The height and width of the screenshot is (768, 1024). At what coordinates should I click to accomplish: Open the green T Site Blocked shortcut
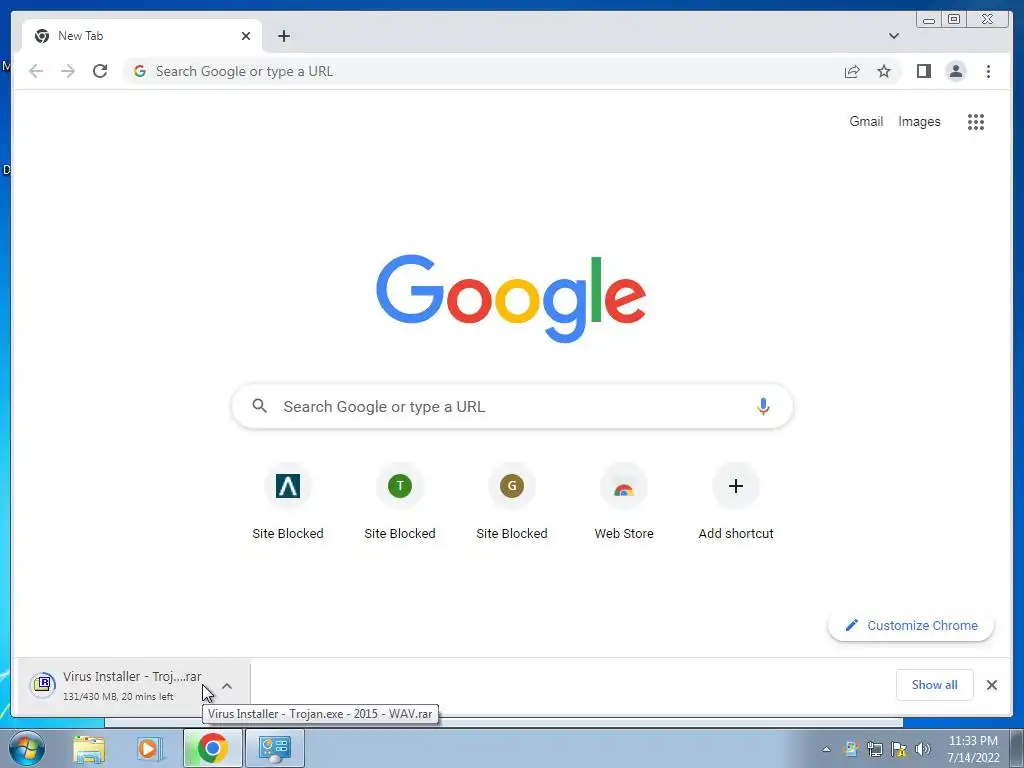[x=400, y=502]
